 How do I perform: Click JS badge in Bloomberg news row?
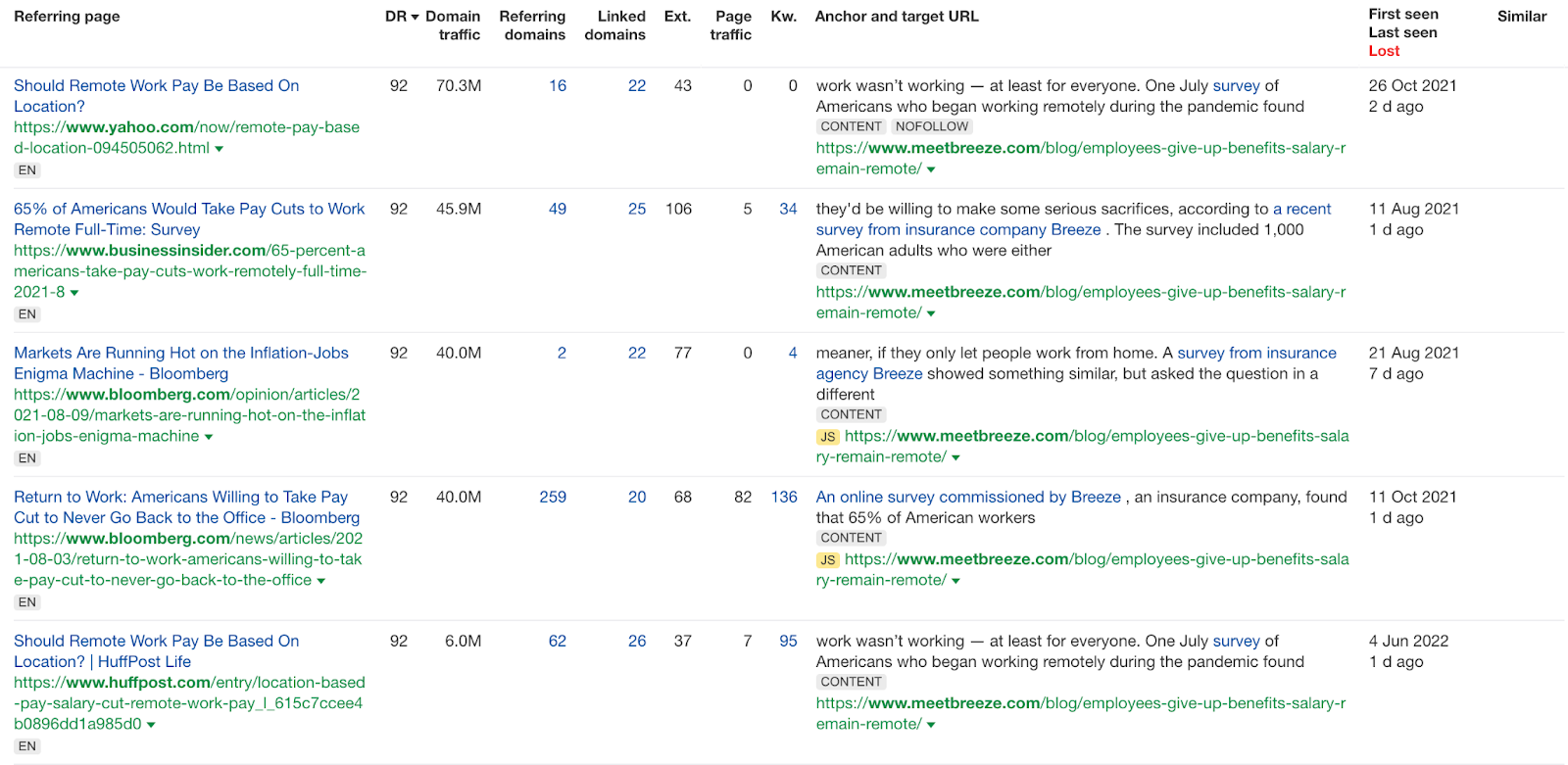coord(828,560)
